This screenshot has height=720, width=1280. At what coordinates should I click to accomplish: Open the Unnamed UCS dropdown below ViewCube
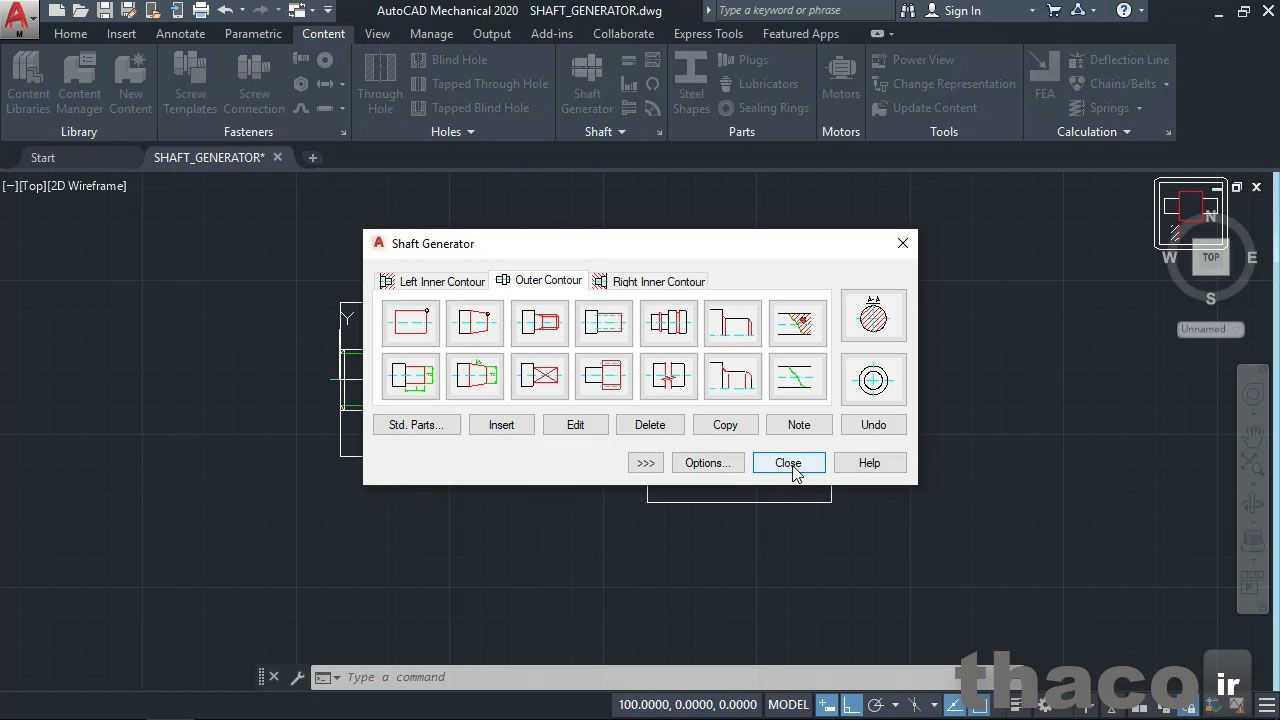point(1210,329)
